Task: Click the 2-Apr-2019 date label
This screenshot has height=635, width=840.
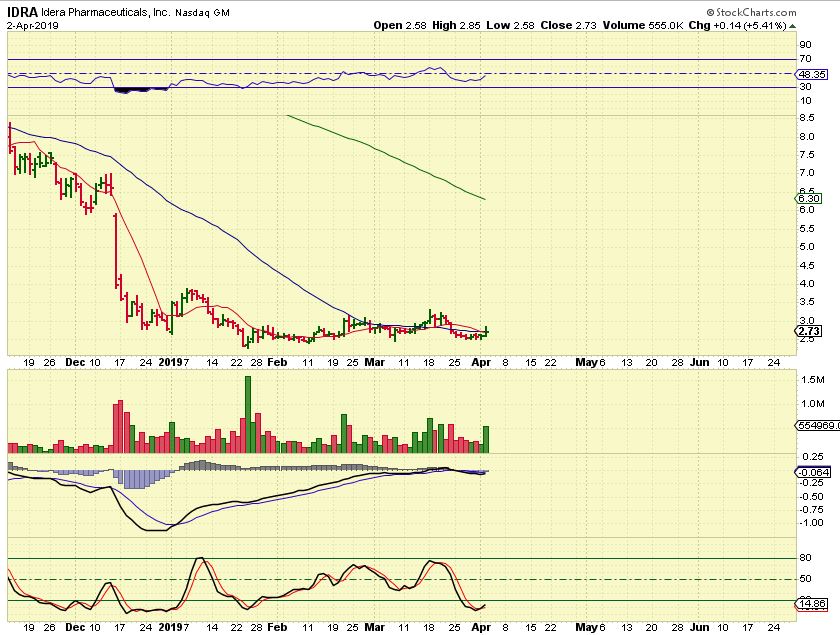Action: (x=33, y=25)
